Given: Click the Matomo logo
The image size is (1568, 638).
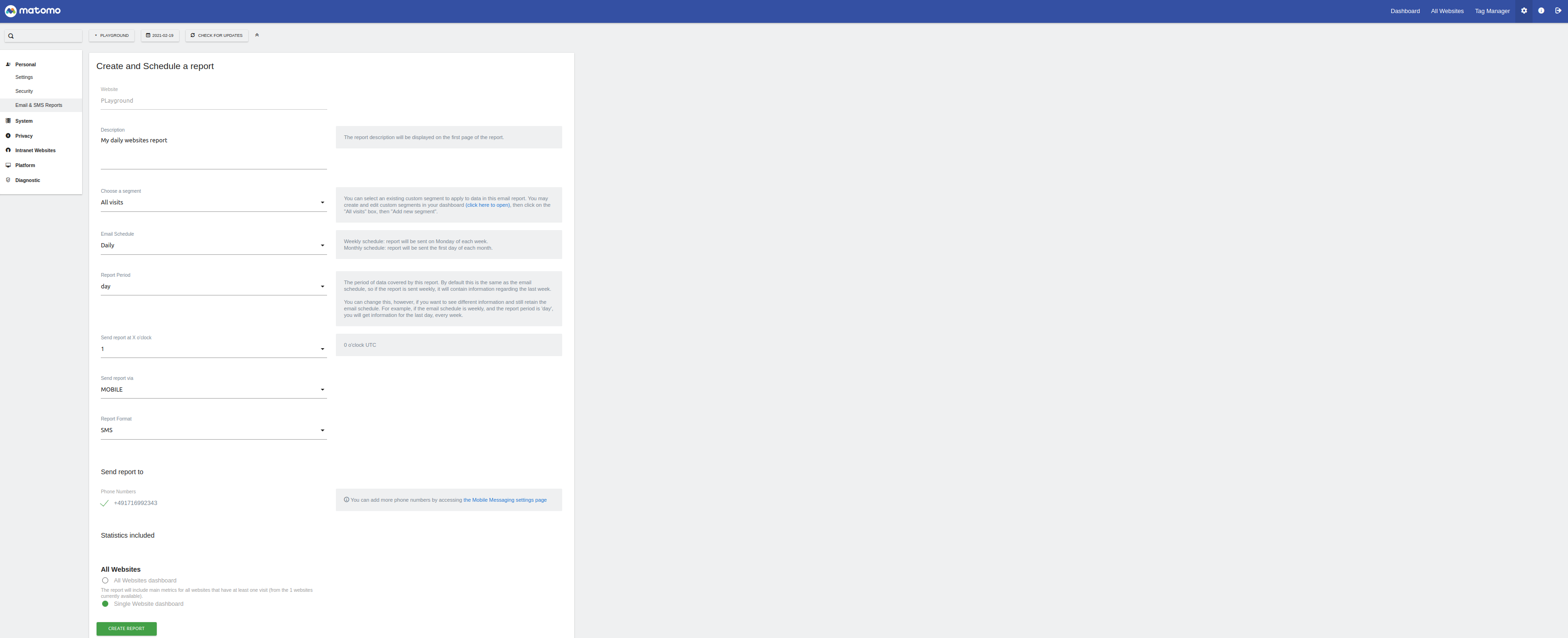Looking at the screenshot, I should [33, 11].
